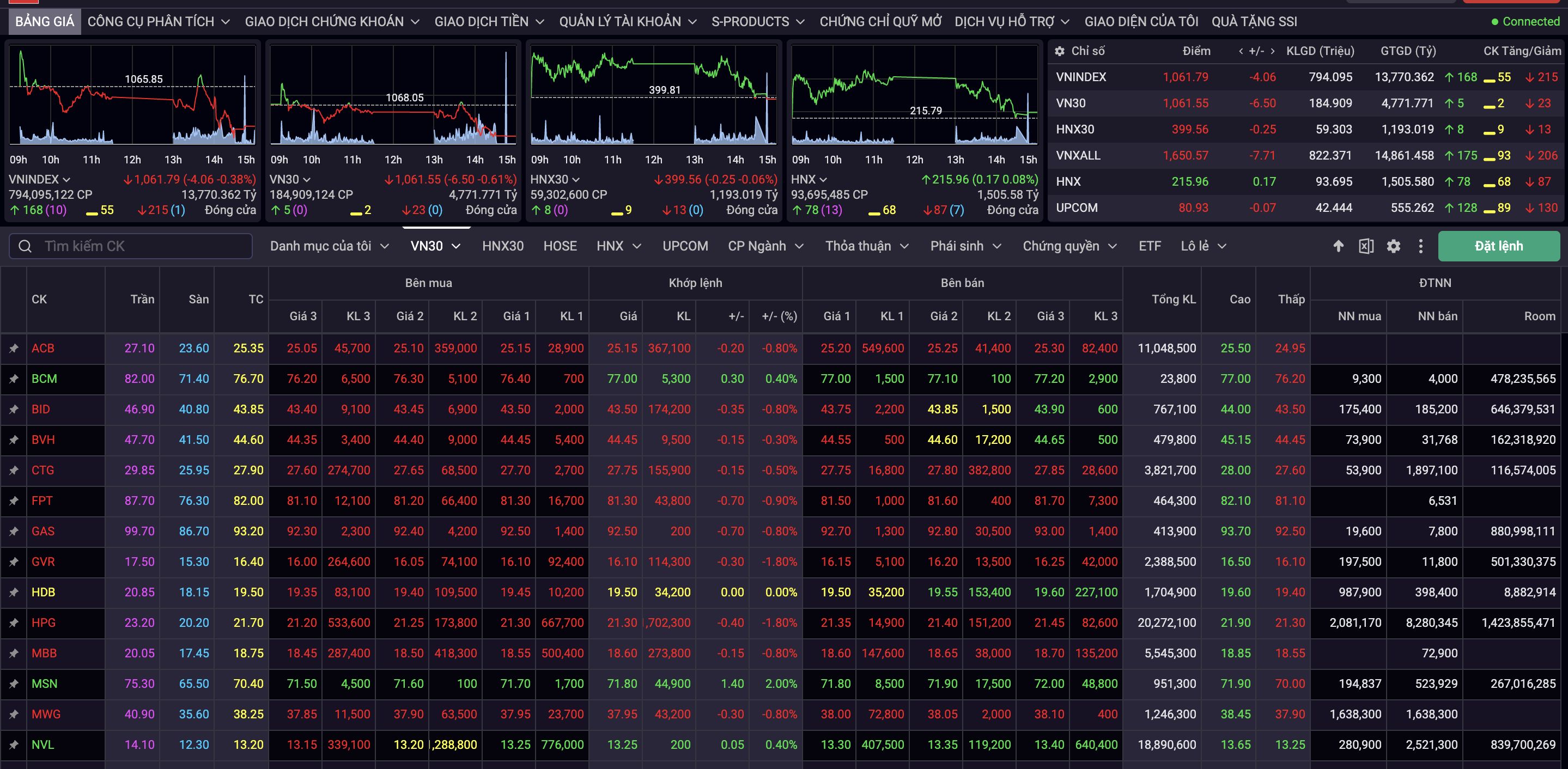Open CHỨNG CHỈ QUỸ MỞ menu
This screenshot has width=1568, height=769.
click(x=880, y=21)
